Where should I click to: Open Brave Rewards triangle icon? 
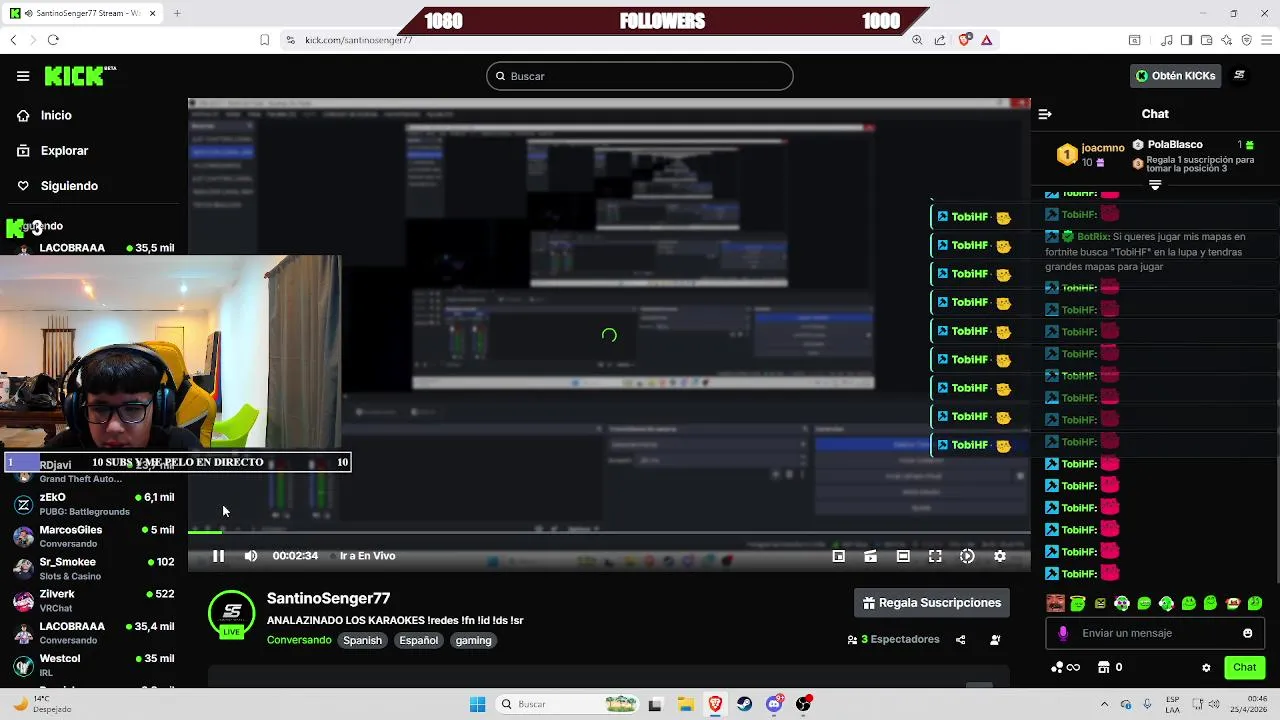tap(987, 40)
